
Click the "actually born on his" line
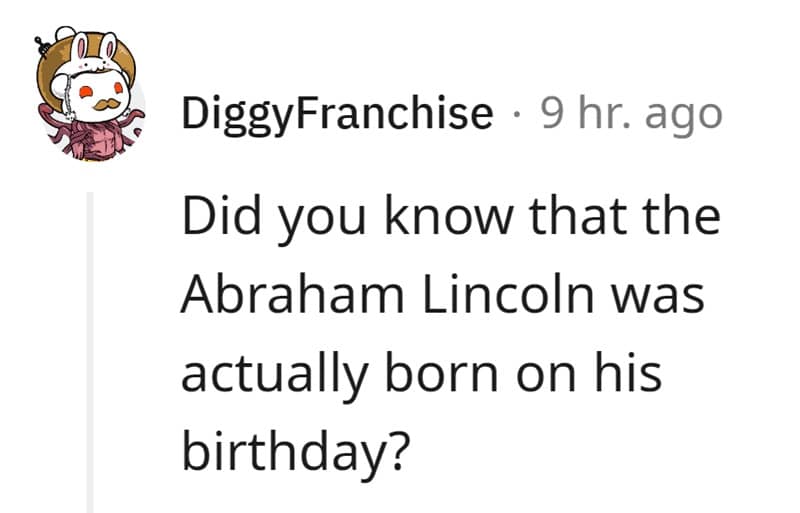[x=421, y=373]
